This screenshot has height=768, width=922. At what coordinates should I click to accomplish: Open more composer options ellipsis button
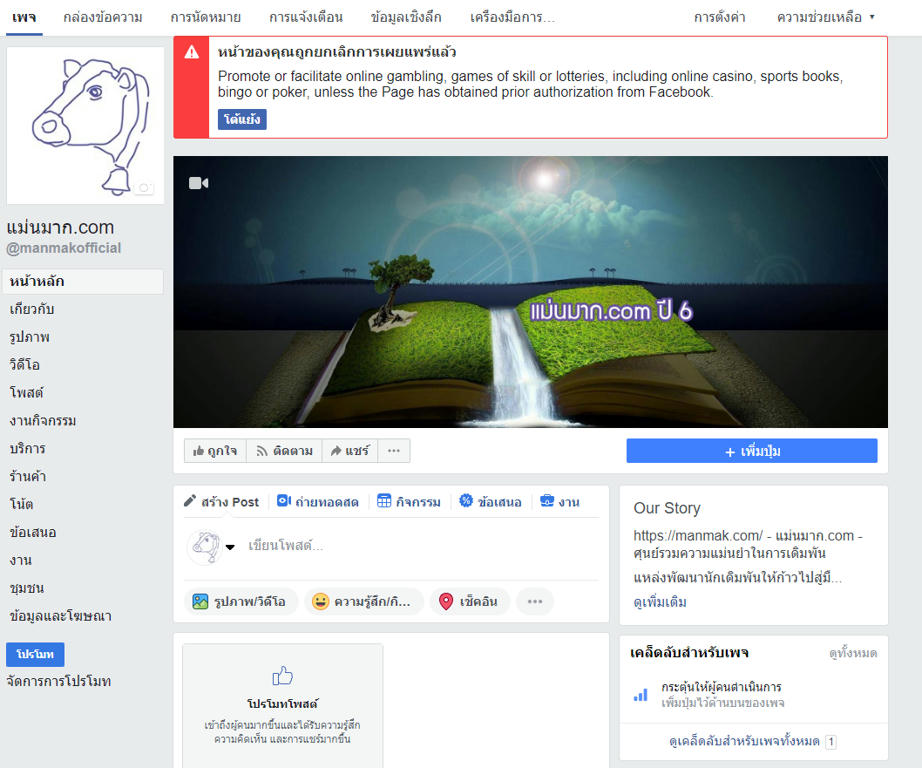535,602
